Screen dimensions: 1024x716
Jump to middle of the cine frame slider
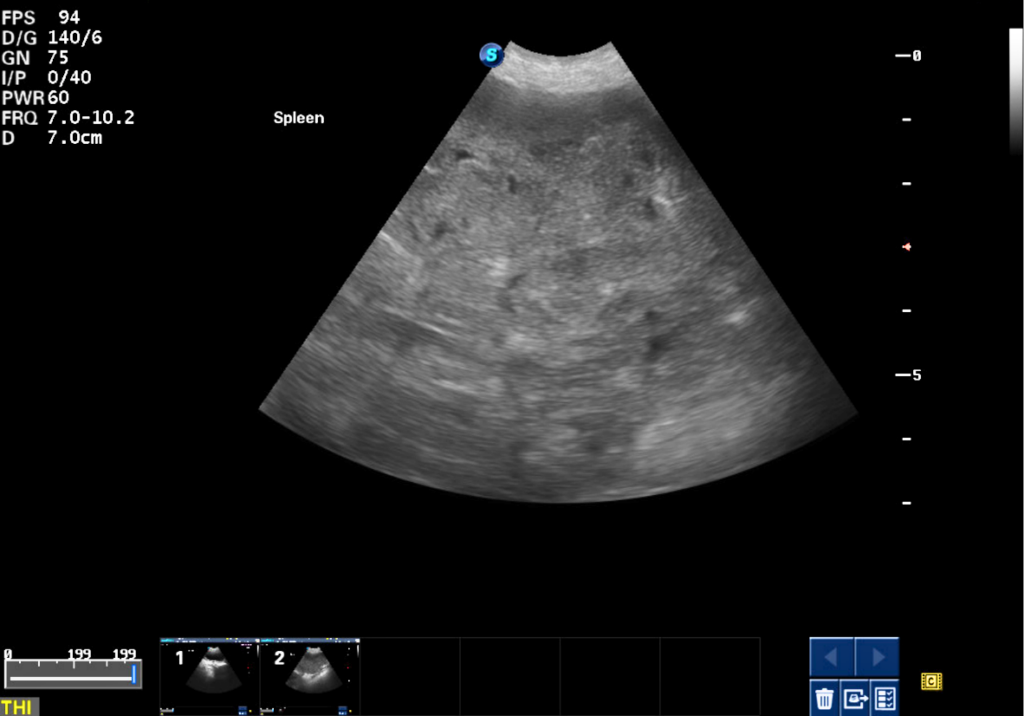coord(72,676)
